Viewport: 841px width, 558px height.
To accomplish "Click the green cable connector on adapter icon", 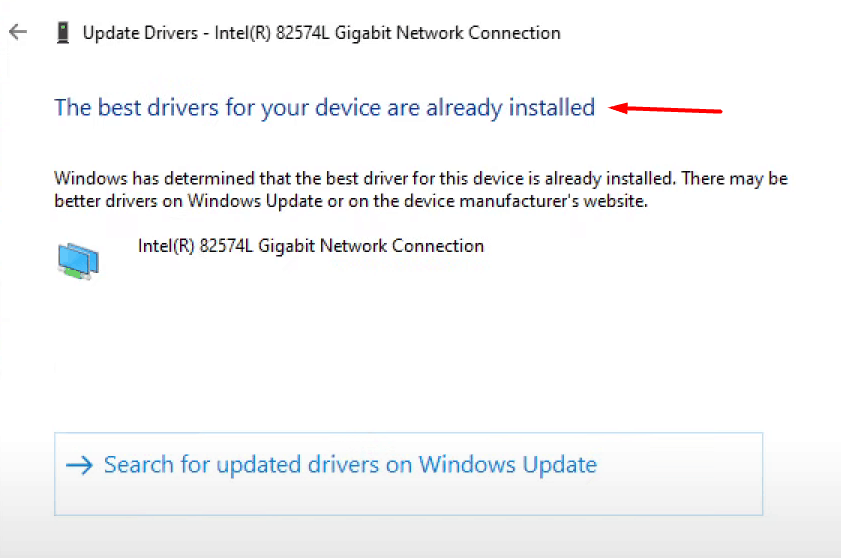I will pos(73,271).
